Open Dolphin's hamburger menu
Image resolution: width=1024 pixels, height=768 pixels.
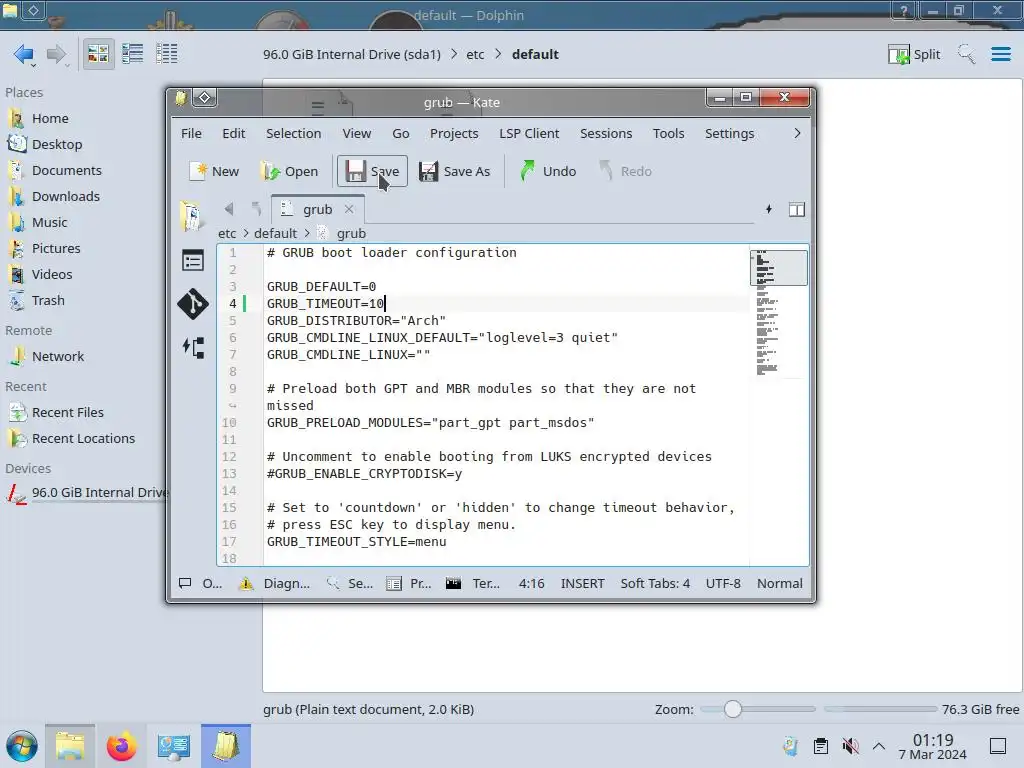coord(1000,54)
